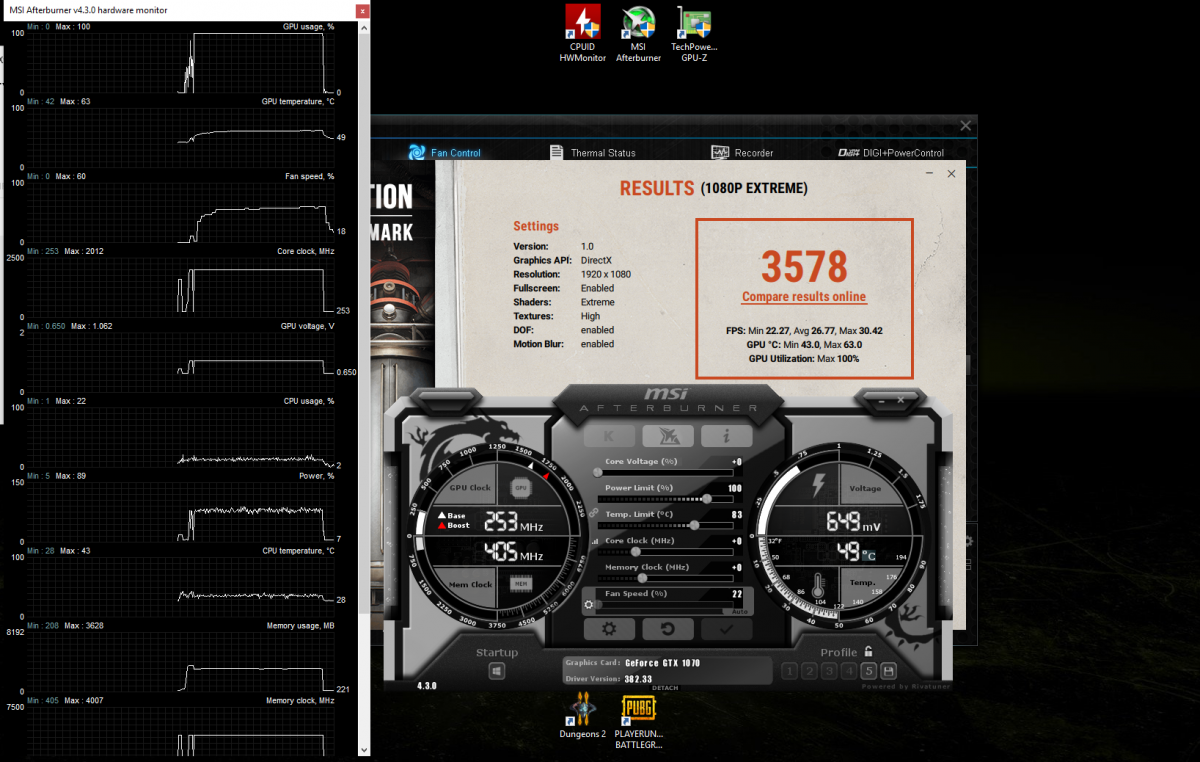1200x762 pixels.
Task: Open the 'i' information button in Afterburner
Action: tap(726, 436)
